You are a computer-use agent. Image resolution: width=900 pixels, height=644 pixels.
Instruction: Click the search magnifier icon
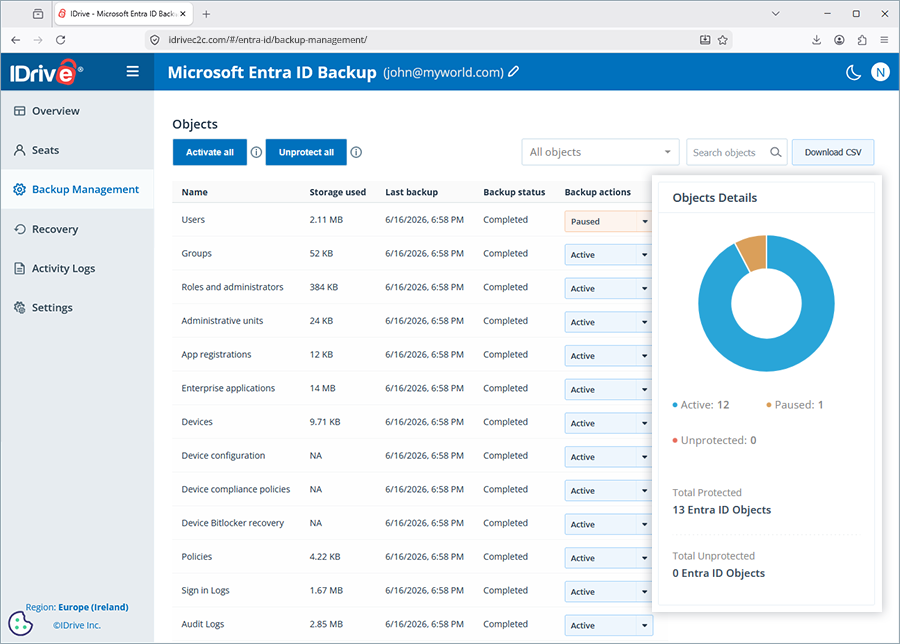coord(775,152)
